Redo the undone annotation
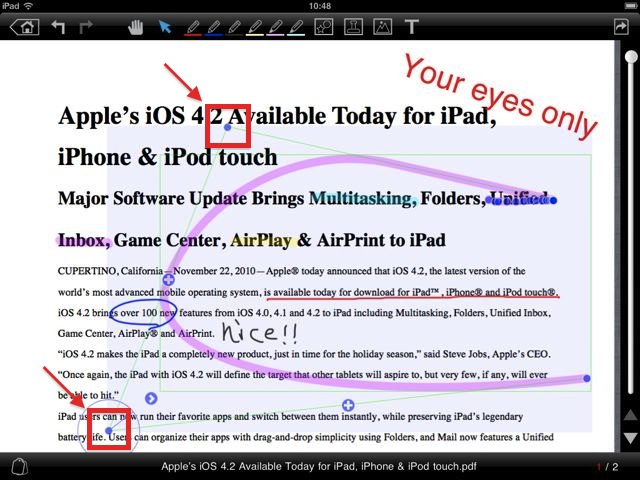Viewport: 640px width, 480px height. (86, 27)
